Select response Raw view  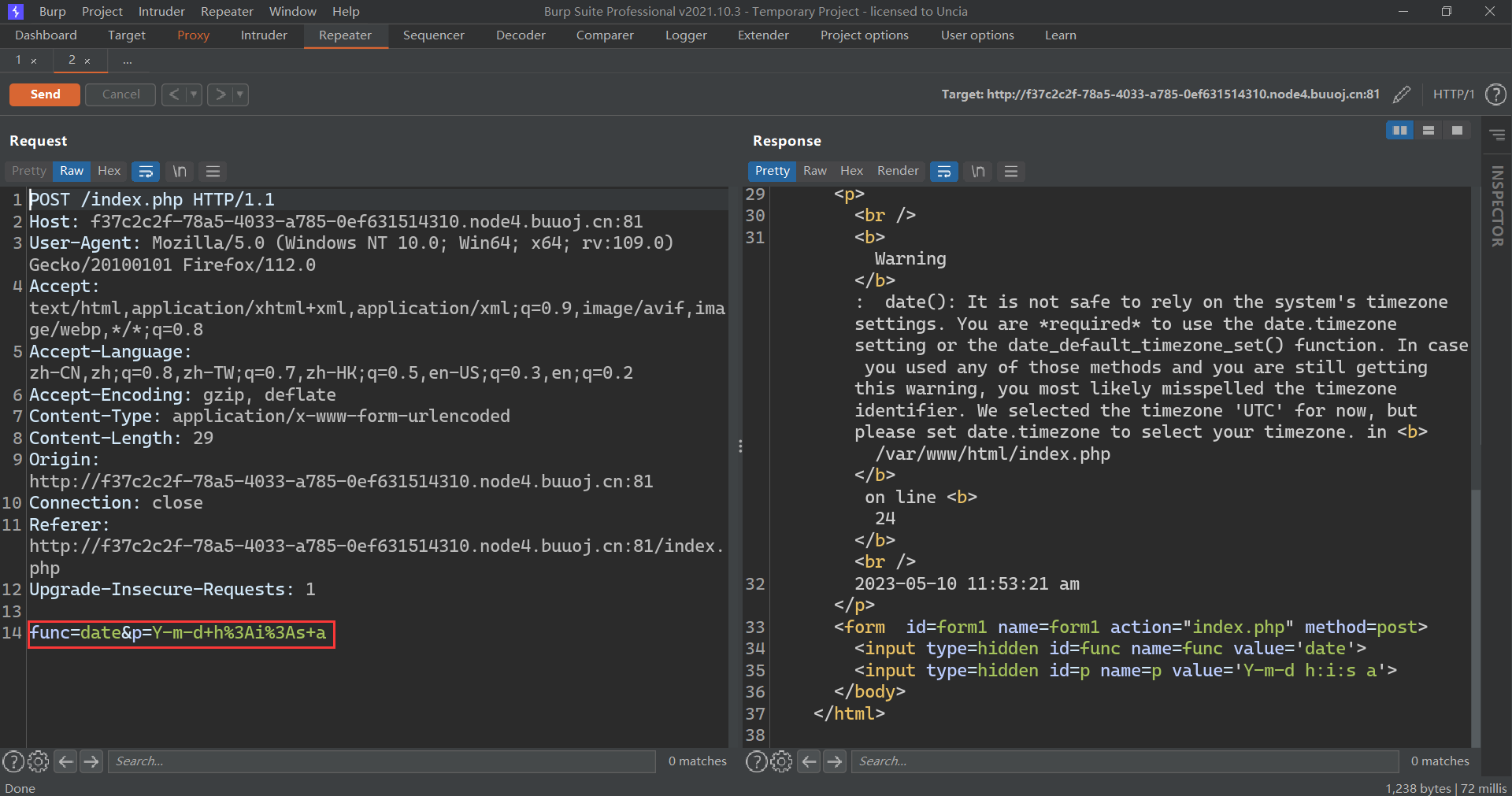tap(815, 171)
